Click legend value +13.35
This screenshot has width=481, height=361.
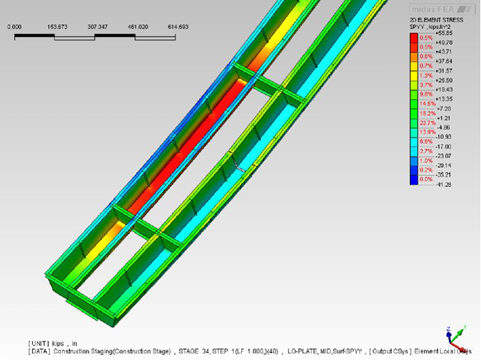pyautogui.click(x=444, y=99)
